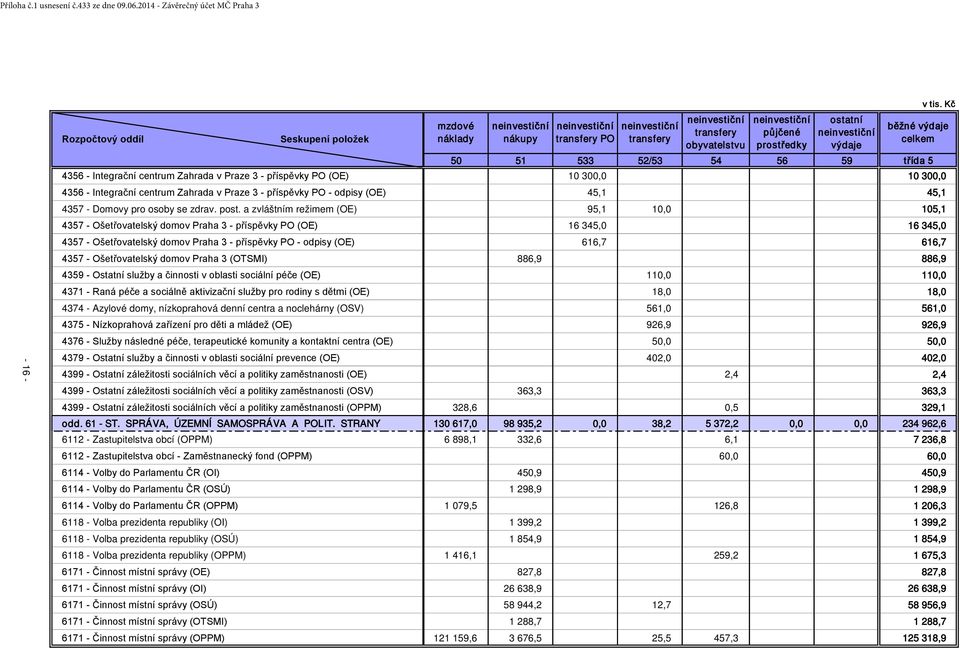The image size is (960, 648).
Task: Click total '125 318,9' in celkem column
Action: pyautogui.click(x=924, y=638)
